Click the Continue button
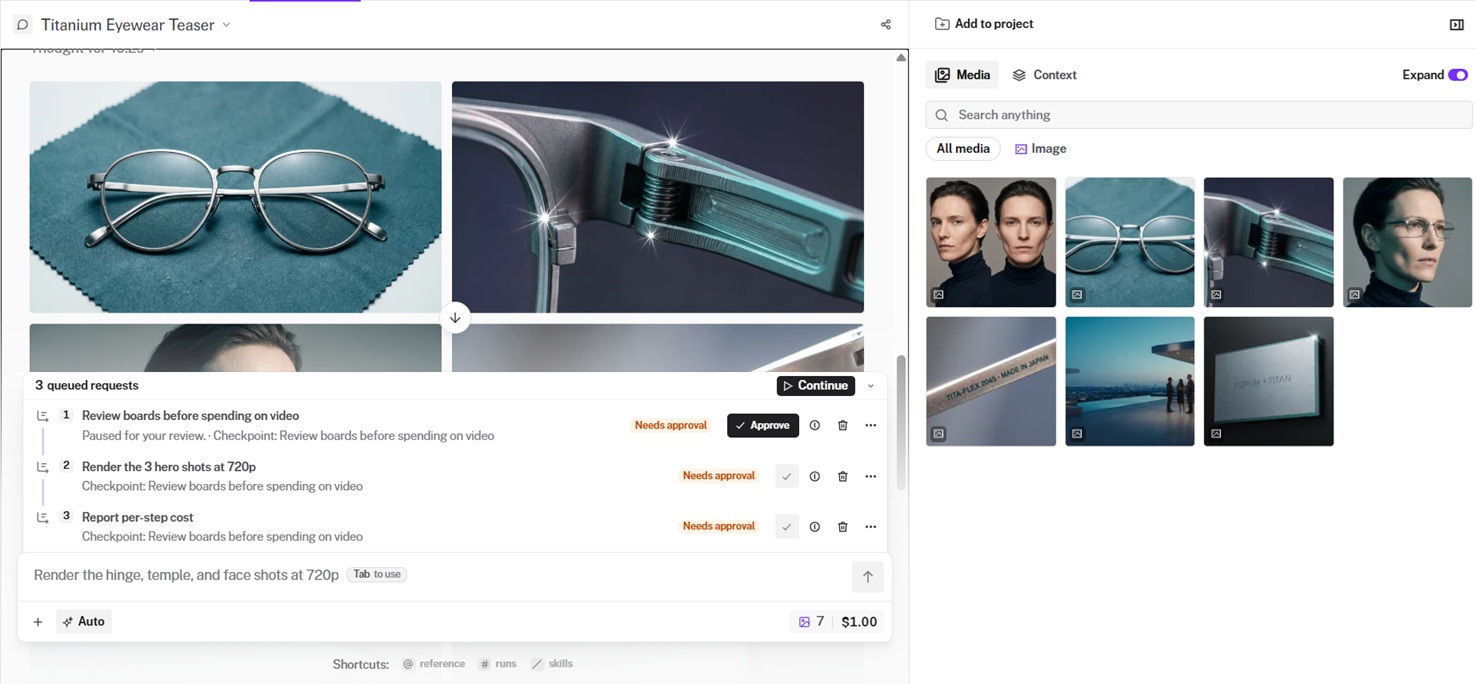The height and width of the screenshot is (684, 1476). click(x=816, y=386)
